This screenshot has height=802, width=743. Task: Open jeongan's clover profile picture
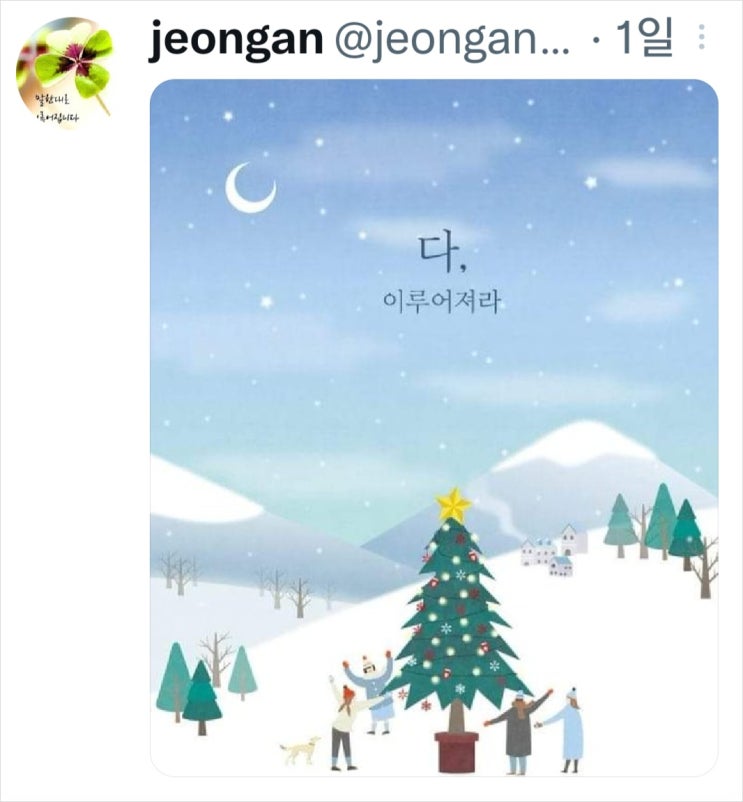click(x=64, y=73)
